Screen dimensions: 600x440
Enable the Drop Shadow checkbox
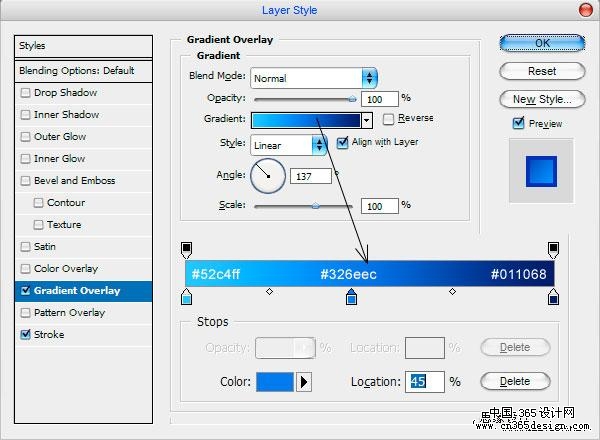tap(25, 93)
